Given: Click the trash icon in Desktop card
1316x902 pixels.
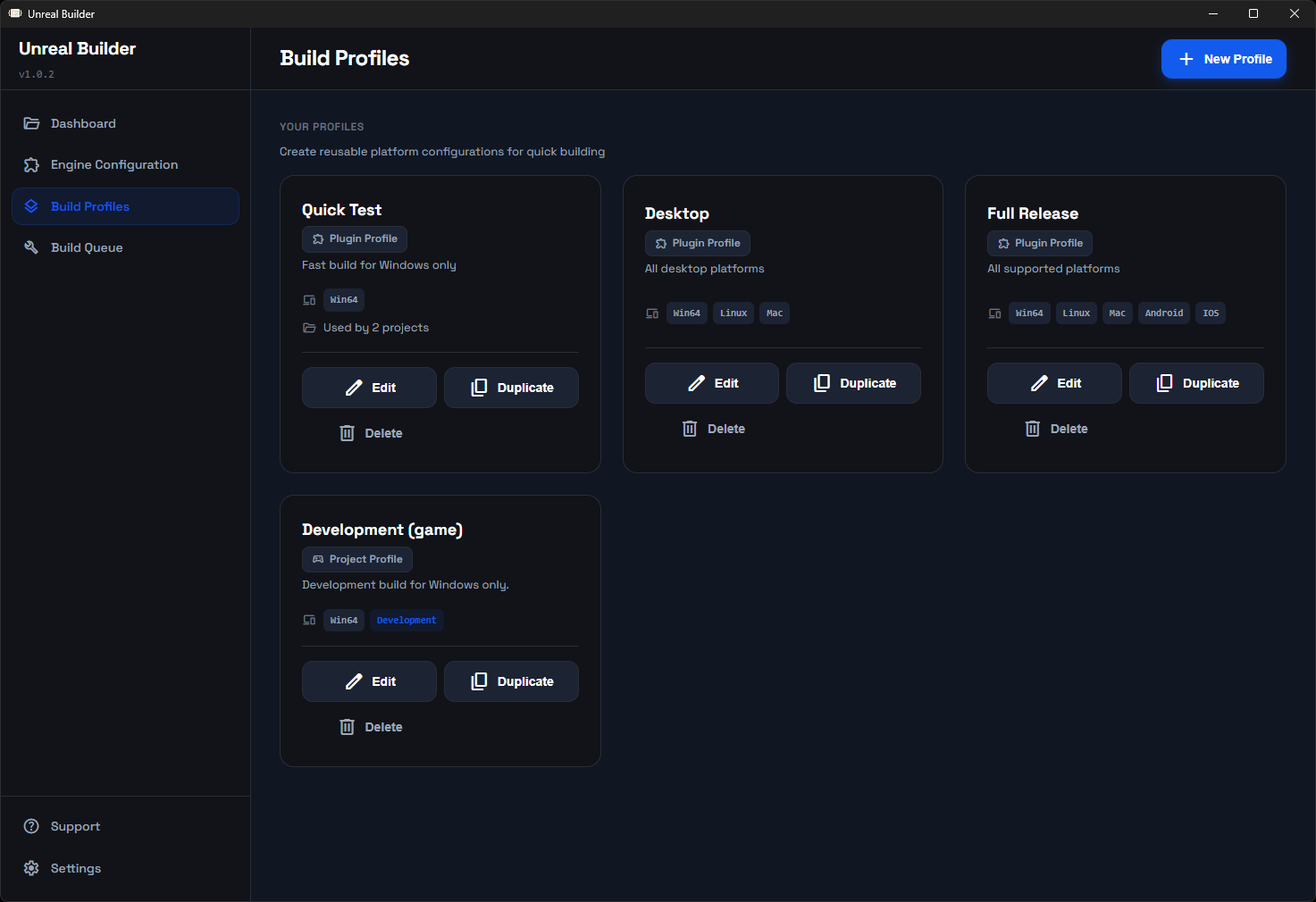Looking at the screenshot, I should tap(690, 429).
